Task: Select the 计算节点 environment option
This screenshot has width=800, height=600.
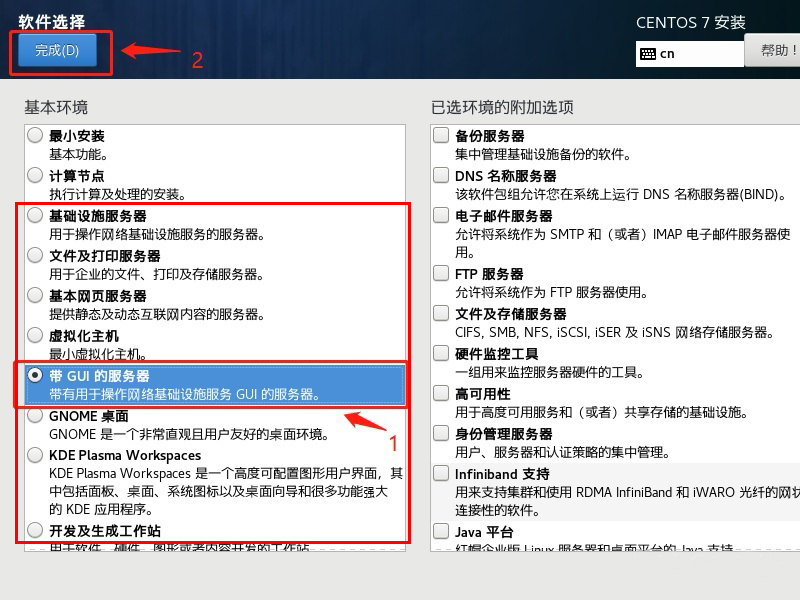Action: coord(35,175)
